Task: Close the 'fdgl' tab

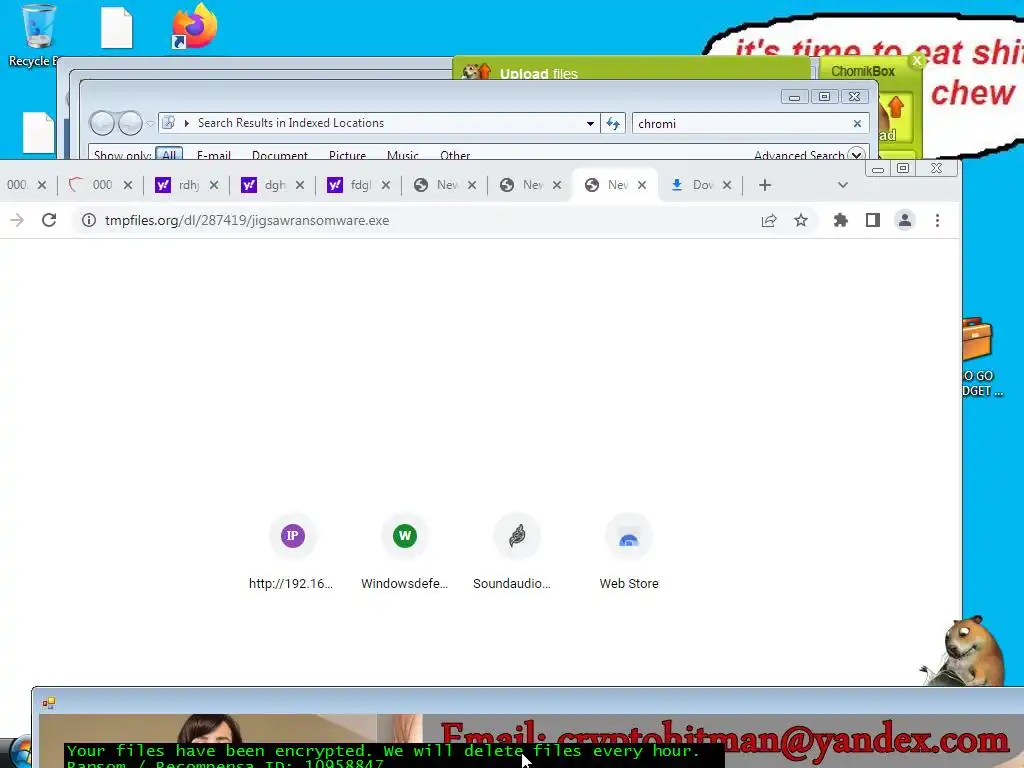Action: 386,185
